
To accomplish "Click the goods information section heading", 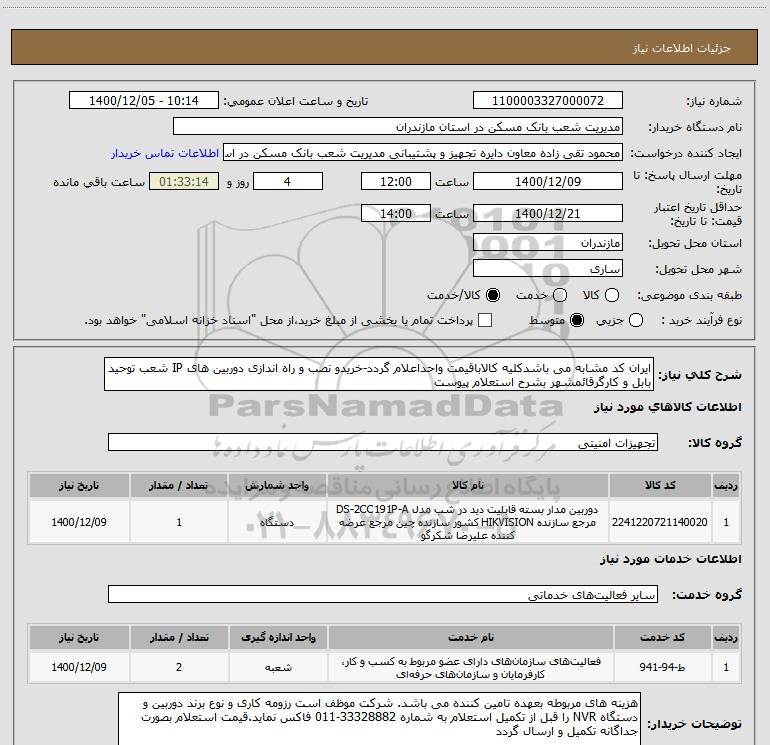I will (x=667, y=407).
